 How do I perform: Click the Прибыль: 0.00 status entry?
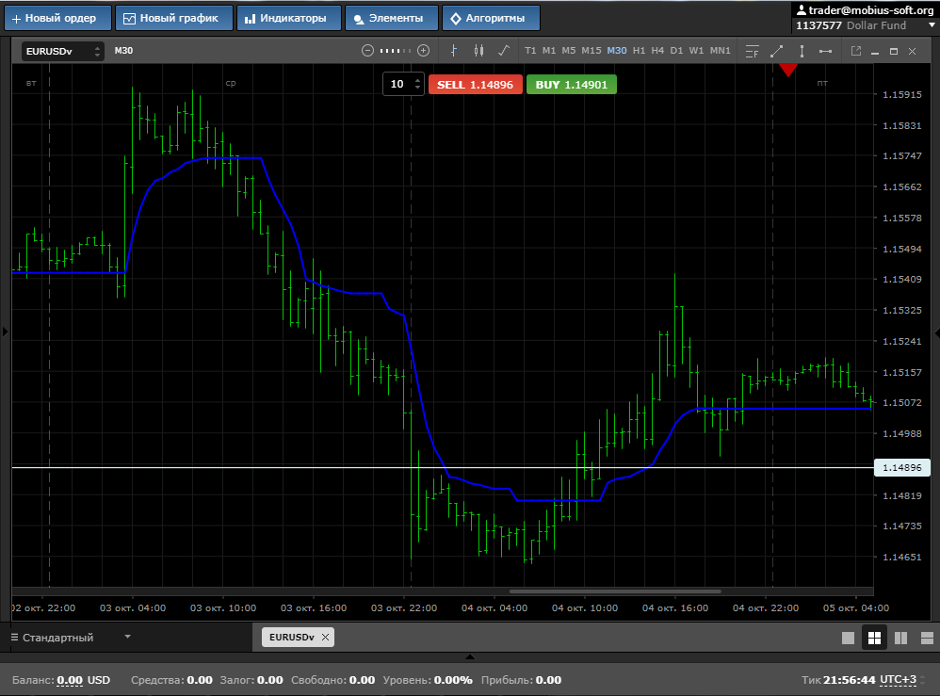point(521,680)
